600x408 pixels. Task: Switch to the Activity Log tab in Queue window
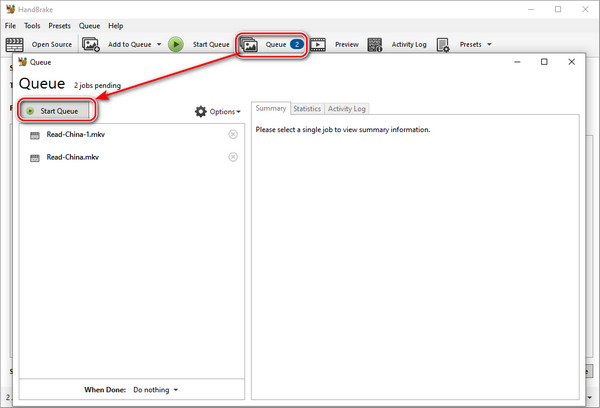tap(347, 109)
